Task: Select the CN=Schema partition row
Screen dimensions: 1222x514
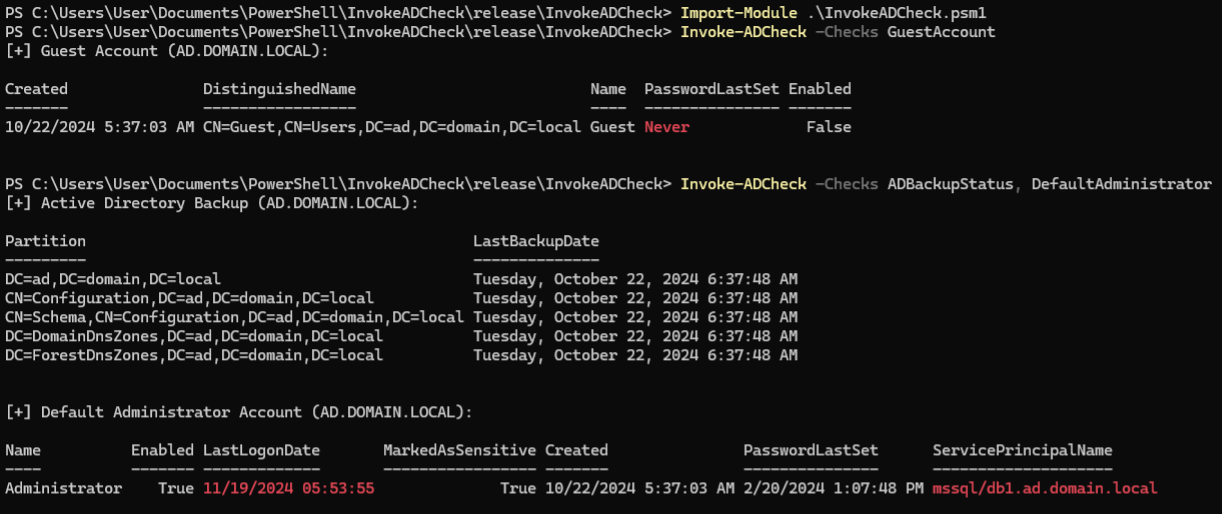Action: click(234, 317)
